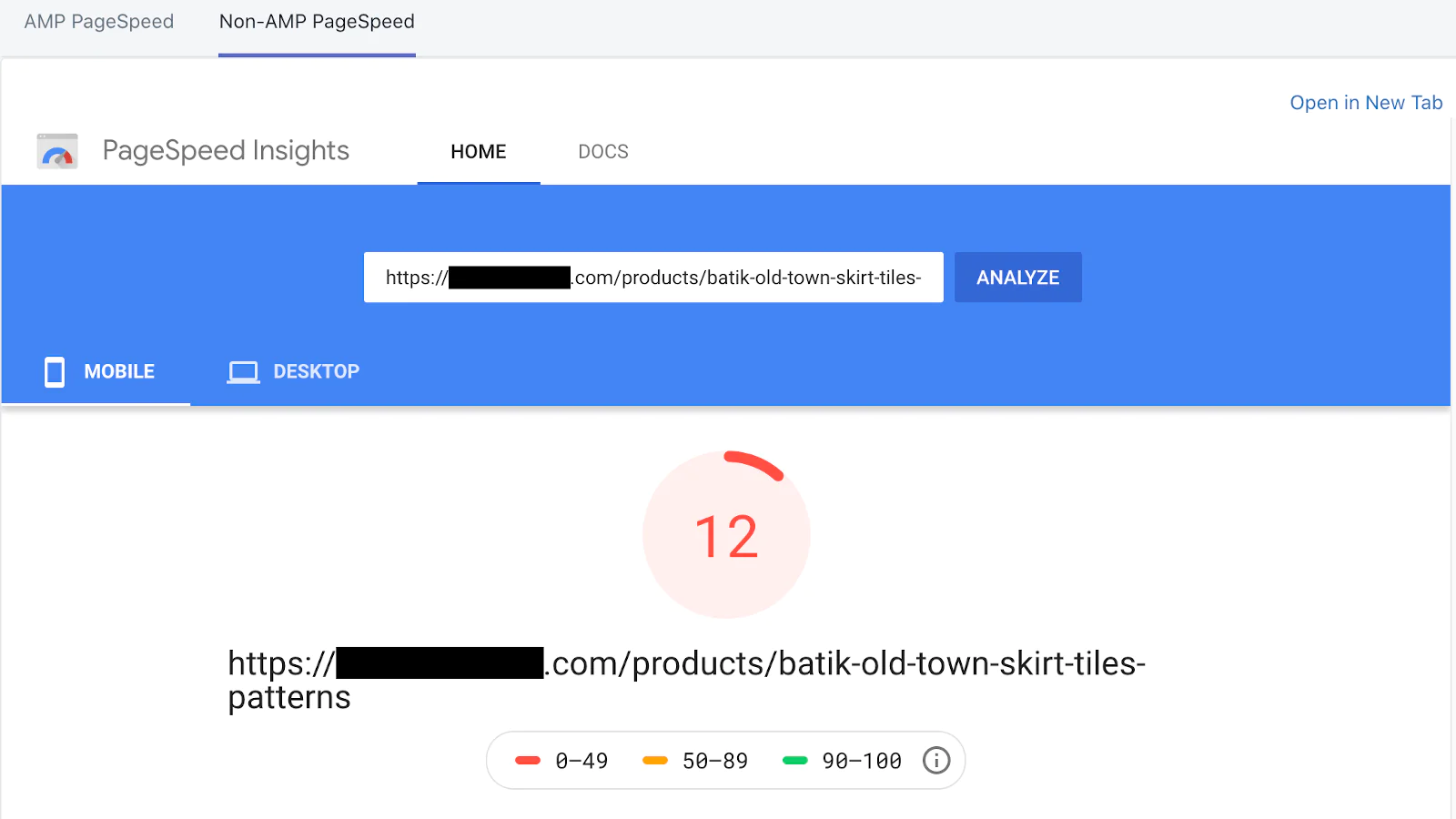Switch to the AMP PageSpeed tab
Image resolution: width=1456 pixels, height=819 pixels.
[99, 22]
